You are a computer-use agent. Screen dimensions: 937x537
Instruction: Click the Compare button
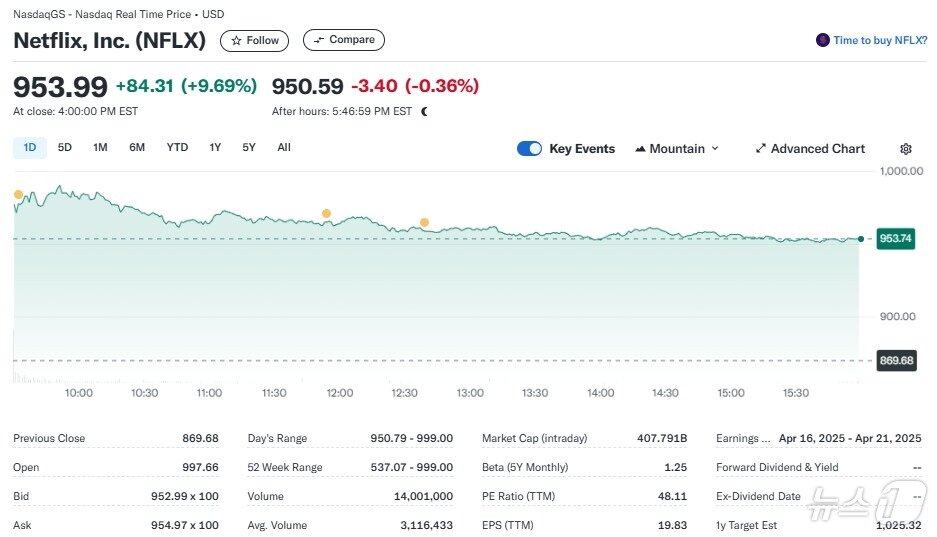coord(343,40)
